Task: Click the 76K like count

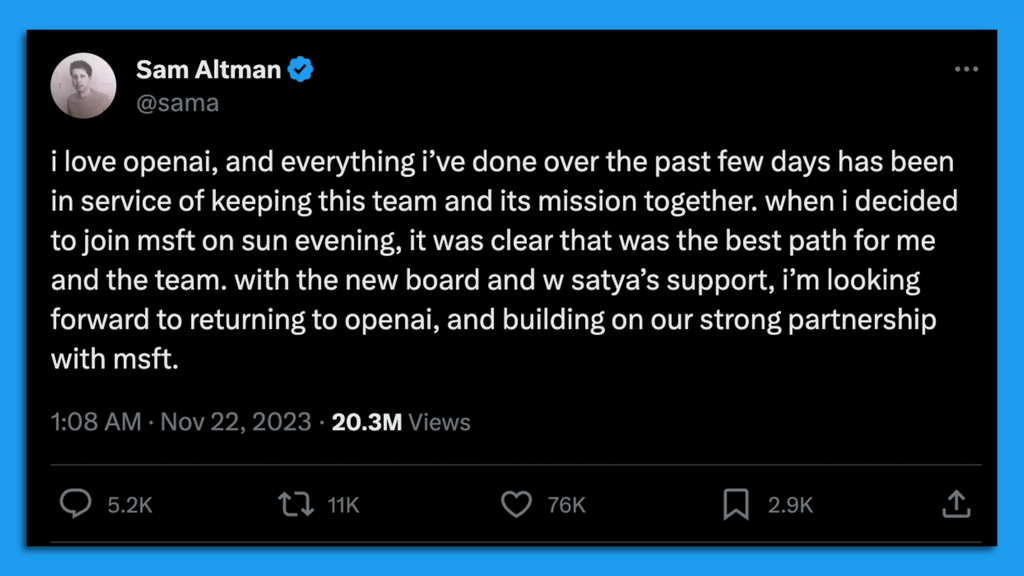Action: 565,505
